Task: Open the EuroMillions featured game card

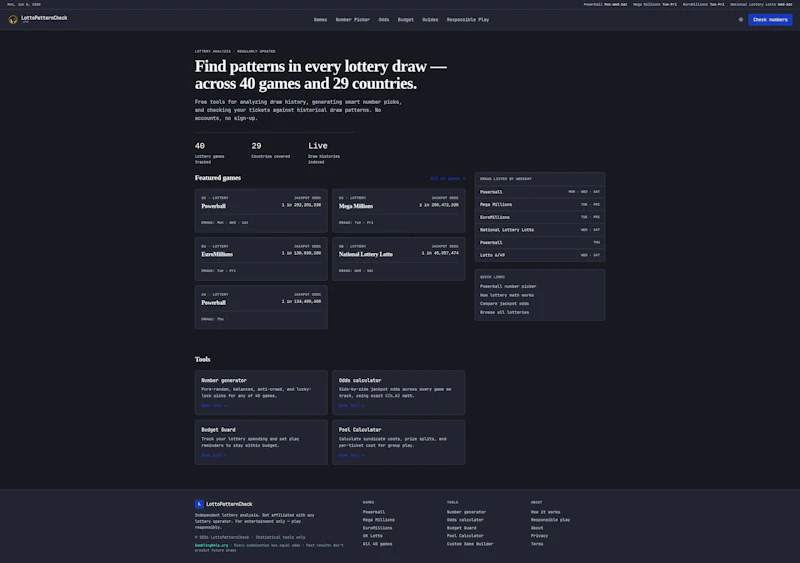Action: pos(261,259)
